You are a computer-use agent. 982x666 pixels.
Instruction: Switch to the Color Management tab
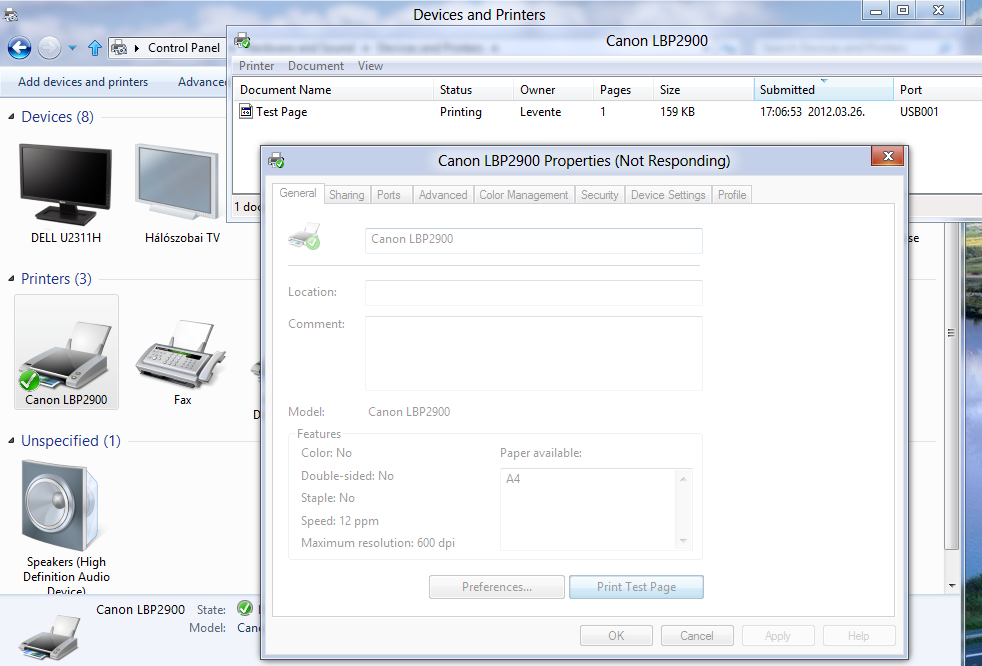coord(524,195)
